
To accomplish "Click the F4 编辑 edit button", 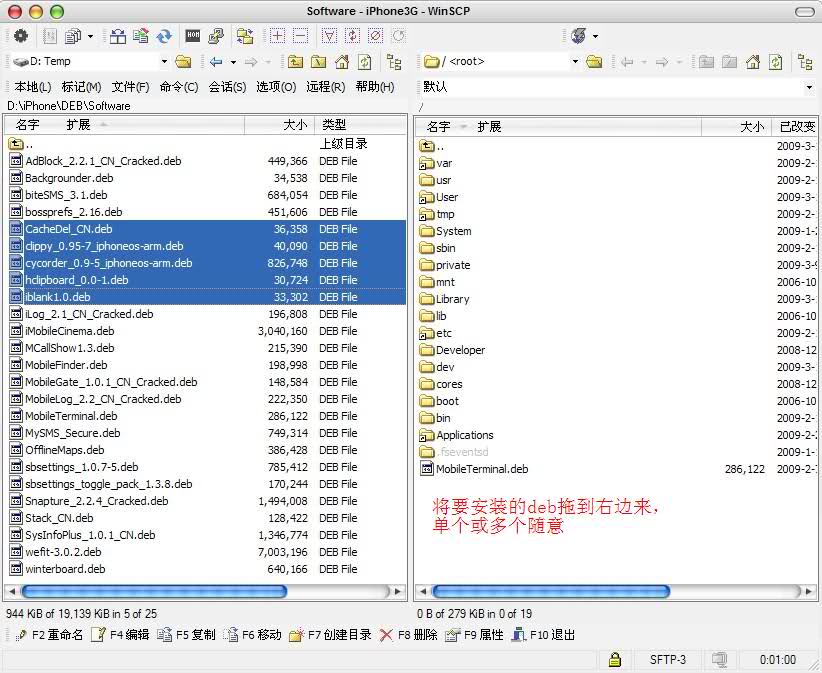I will click(x=121, y=635).
